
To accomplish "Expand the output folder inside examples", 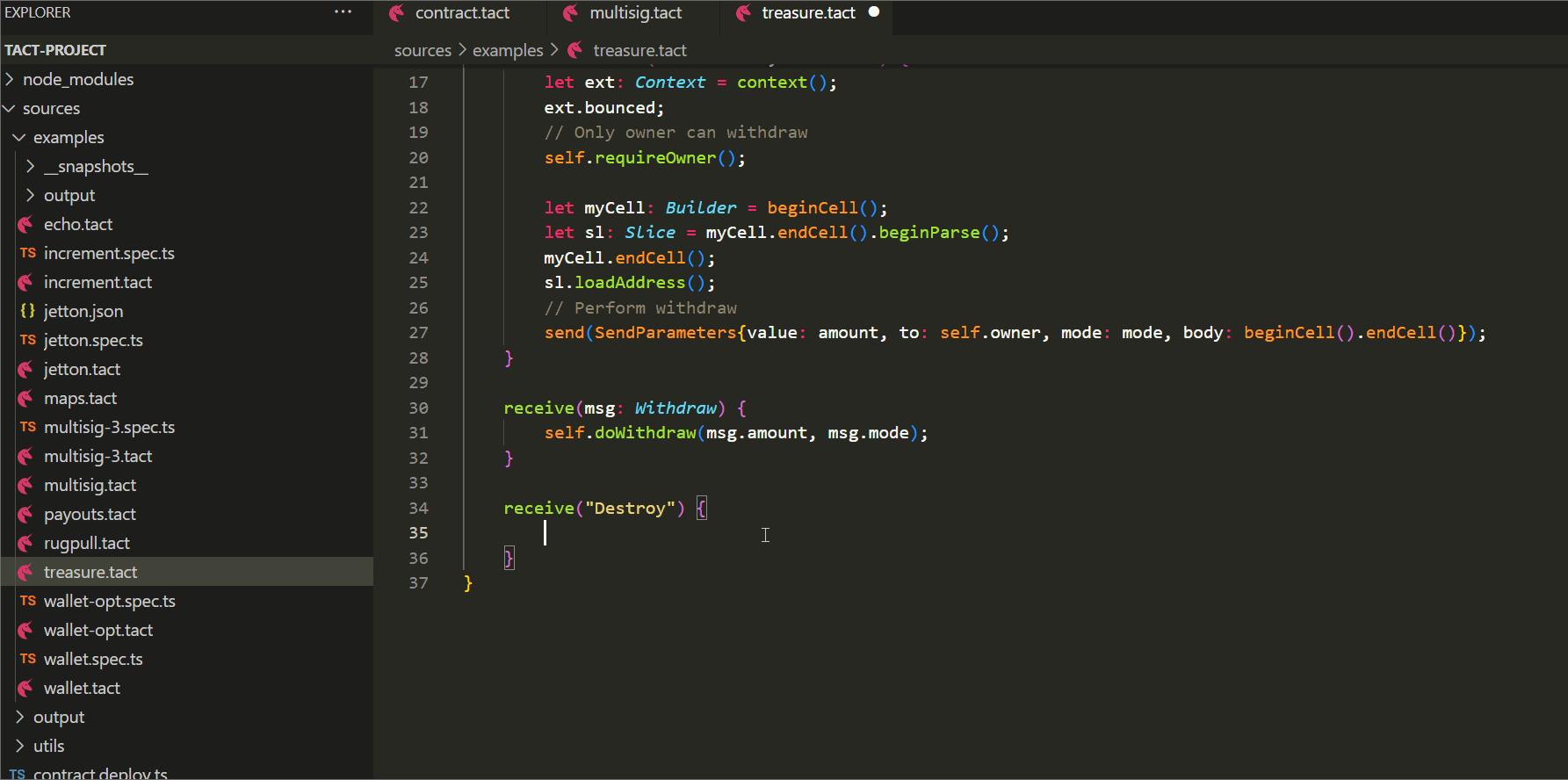I will (x=31, y=195).
